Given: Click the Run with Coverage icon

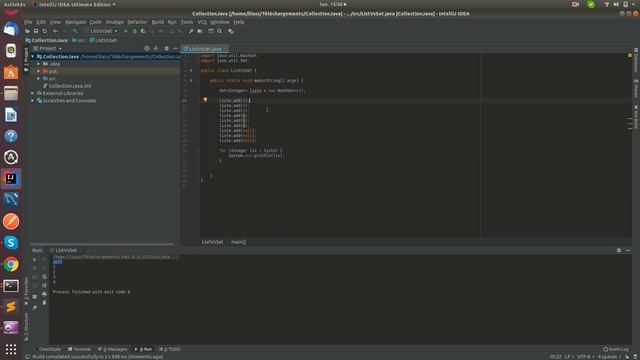Looking at the screenshot, I should (x=143, y=31).
